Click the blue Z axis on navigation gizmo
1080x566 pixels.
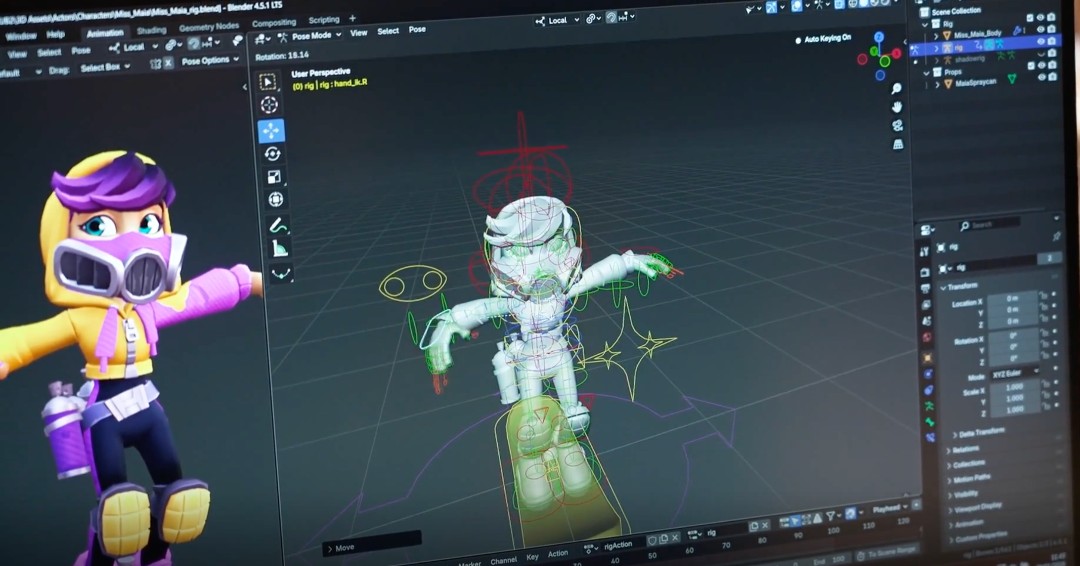879,36
